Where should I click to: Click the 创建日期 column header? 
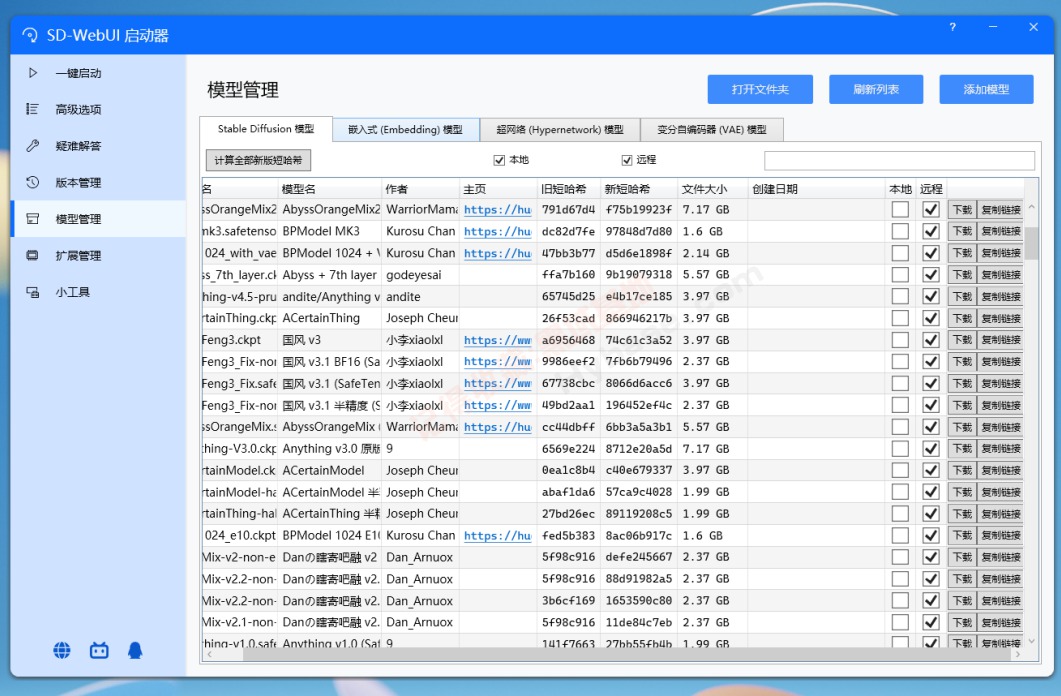point(817,189)
